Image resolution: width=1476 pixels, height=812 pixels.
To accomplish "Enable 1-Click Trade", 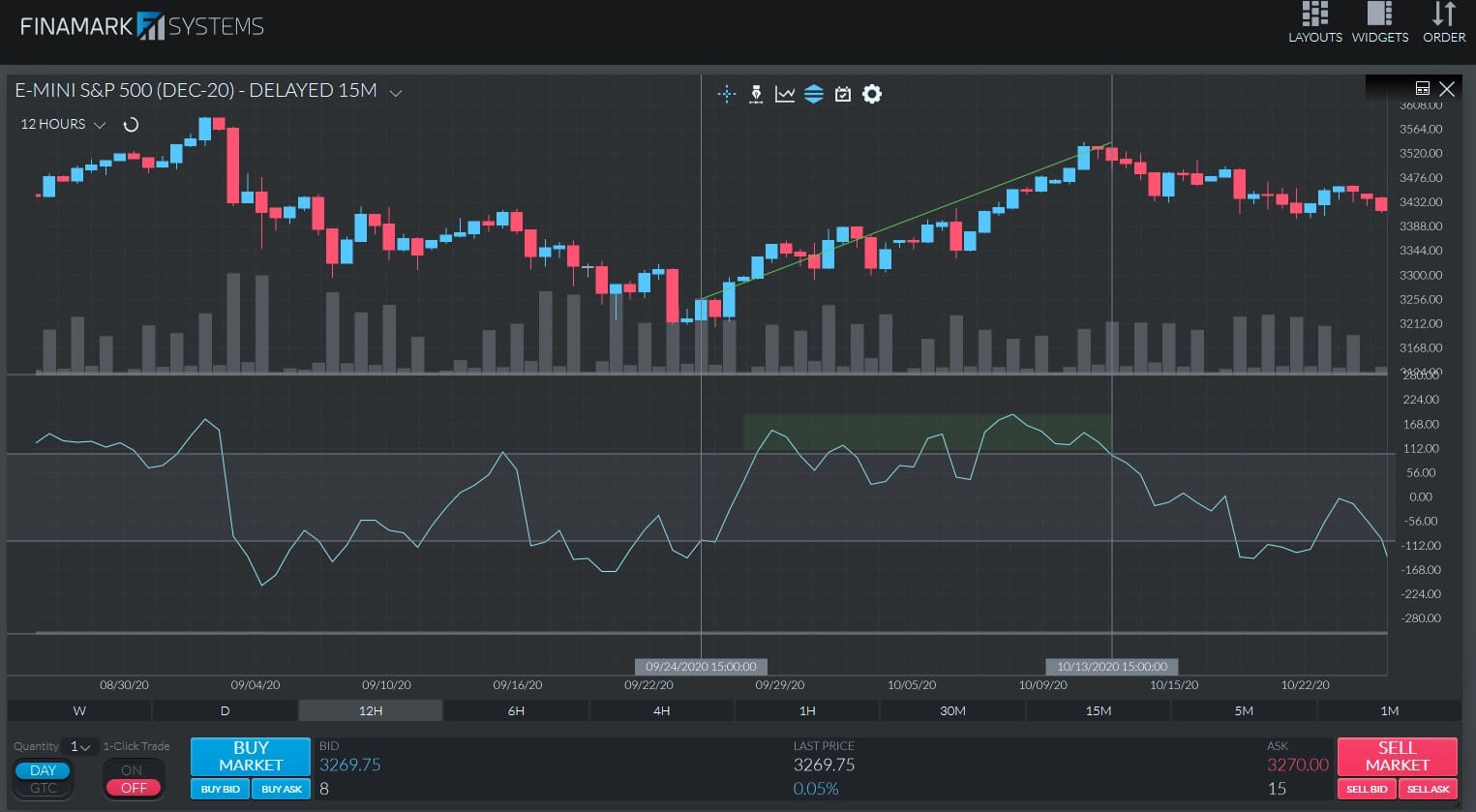I will click(134, 769).
